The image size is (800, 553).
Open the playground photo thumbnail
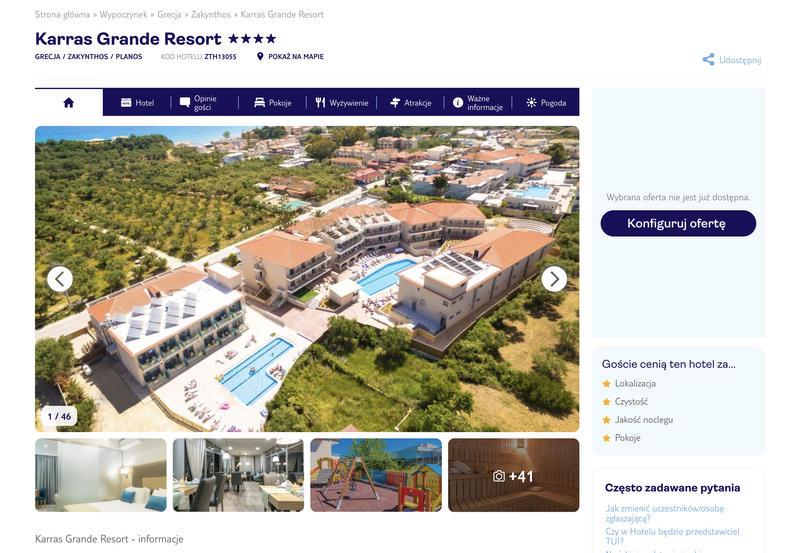point(376,475)
